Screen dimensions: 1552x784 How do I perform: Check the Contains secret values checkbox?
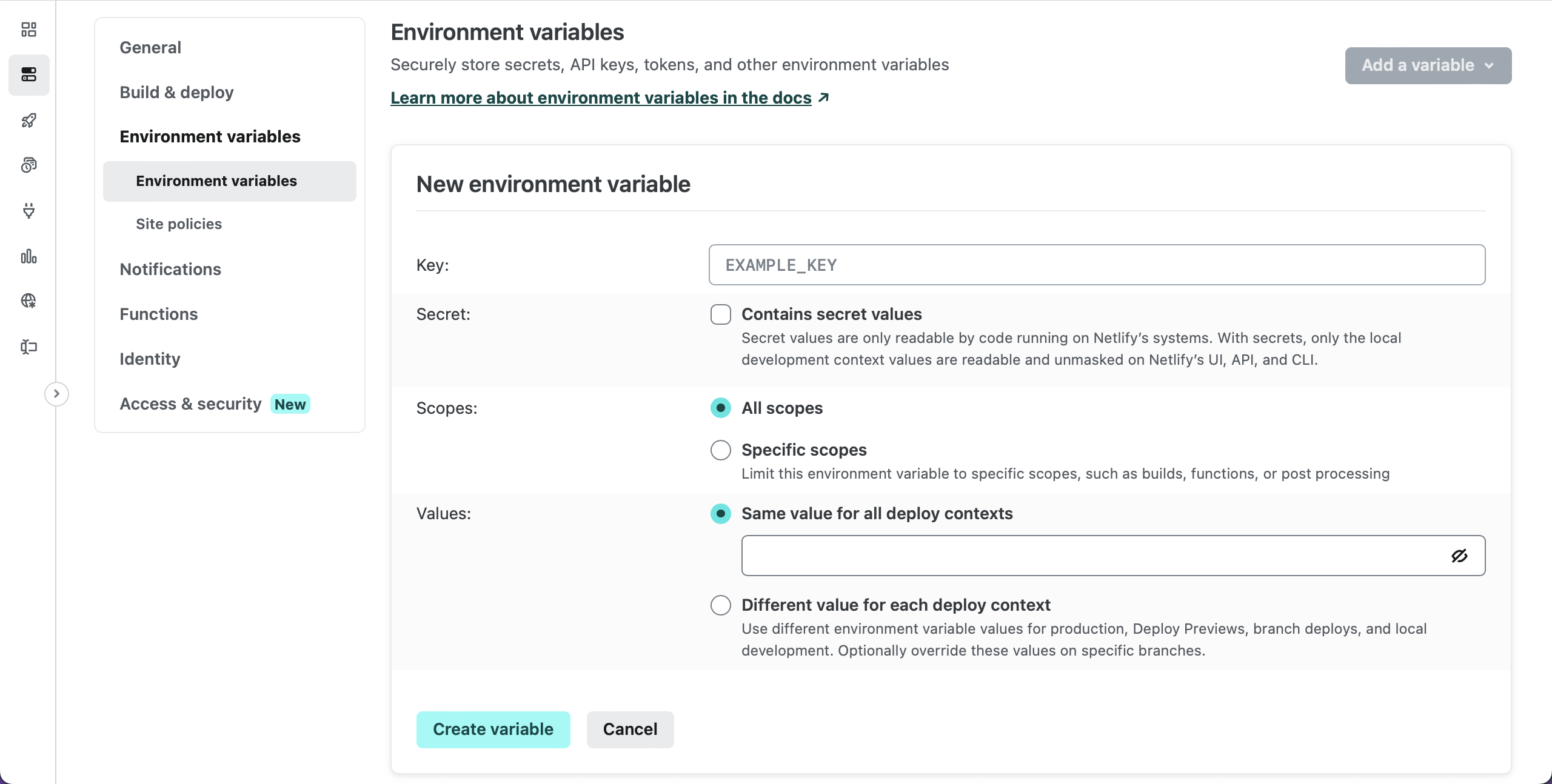(721, 314)
